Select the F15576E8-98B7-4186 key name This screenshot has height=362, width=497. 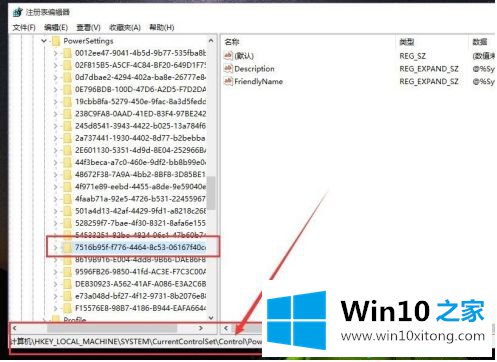pos(140,308)
